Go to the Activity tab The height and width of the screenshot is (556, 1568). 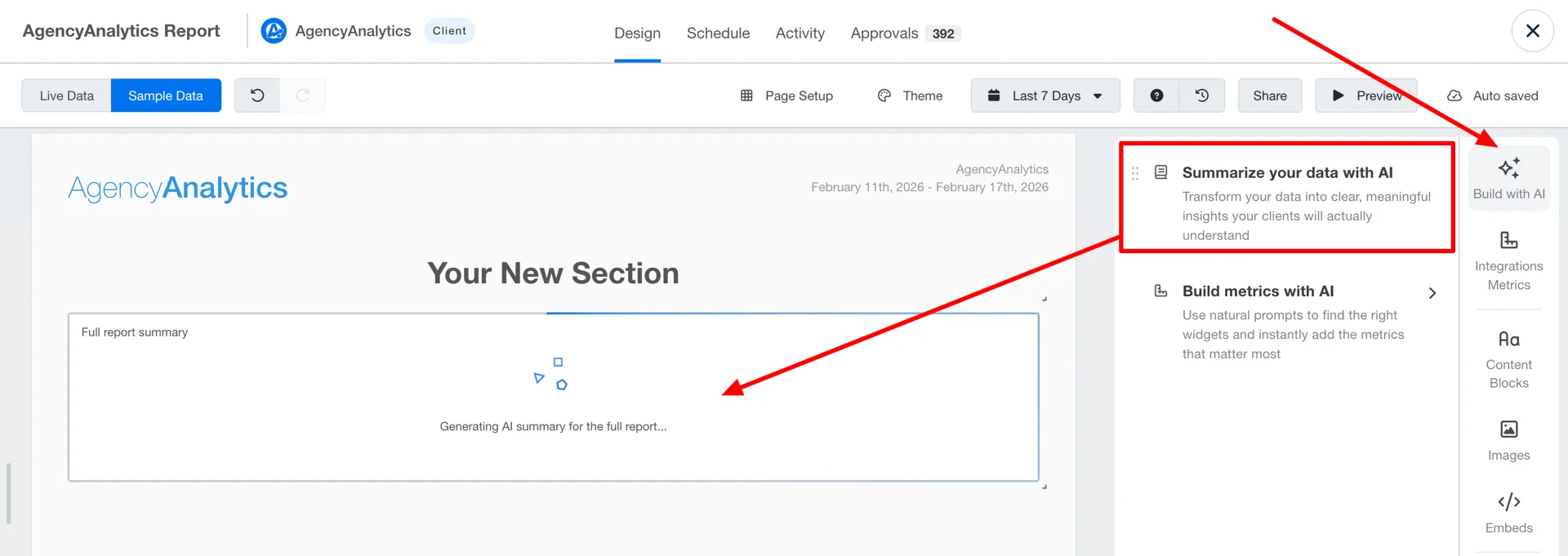click(x=800, y=33)
